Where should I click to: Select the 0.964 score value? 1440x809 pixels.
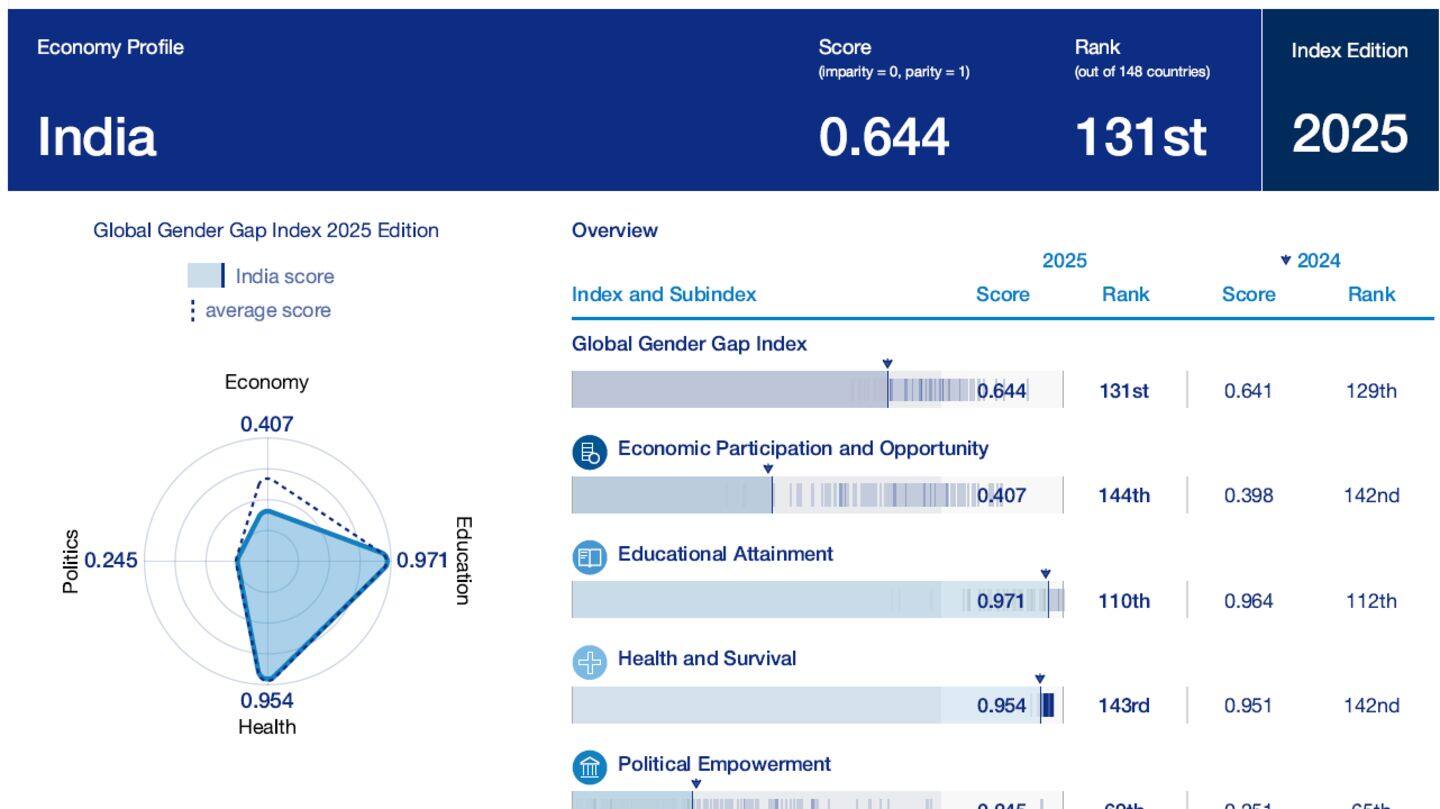[1248, 600]
